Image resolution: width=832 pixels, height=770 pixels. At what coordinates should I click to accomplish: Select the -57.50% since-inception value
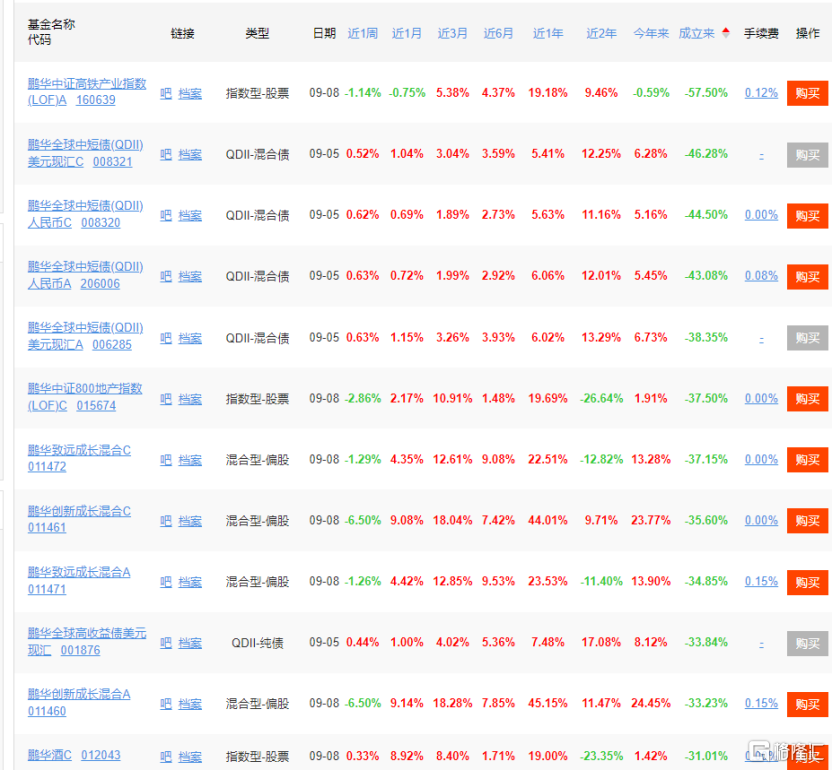point(706,93)
